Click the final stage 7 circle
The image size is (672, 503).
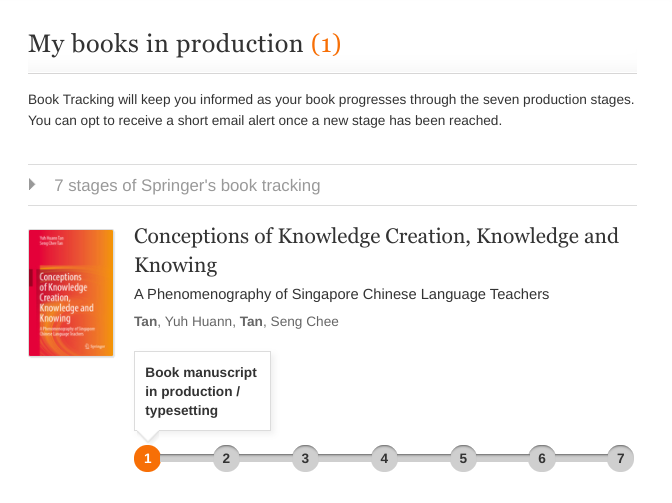tap(621, 459)
